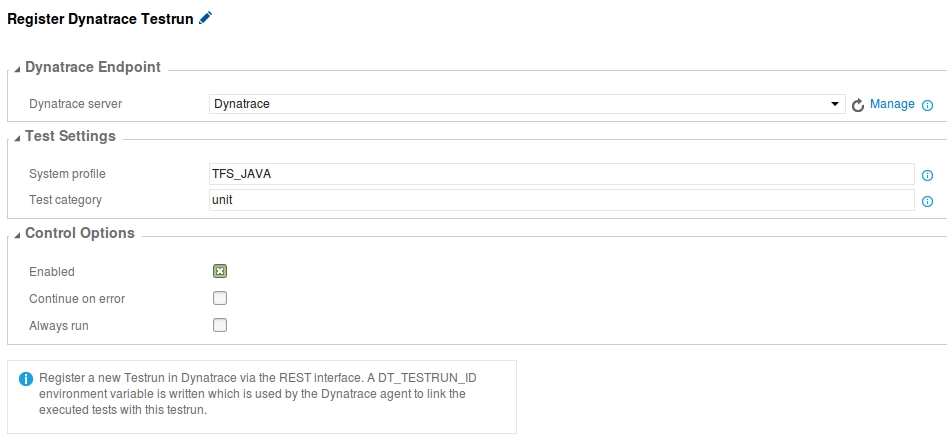The image size is (947, 438).
Task: Click the Control Options header text
Action: click(80, 233)
